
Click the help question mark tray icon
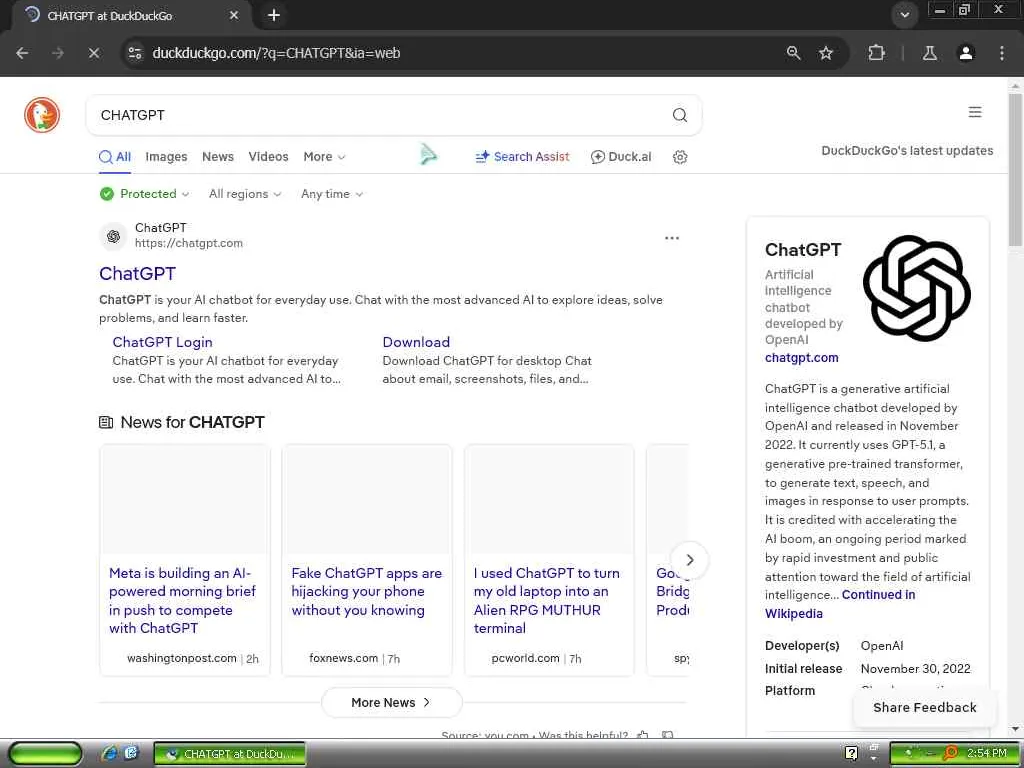851,754
